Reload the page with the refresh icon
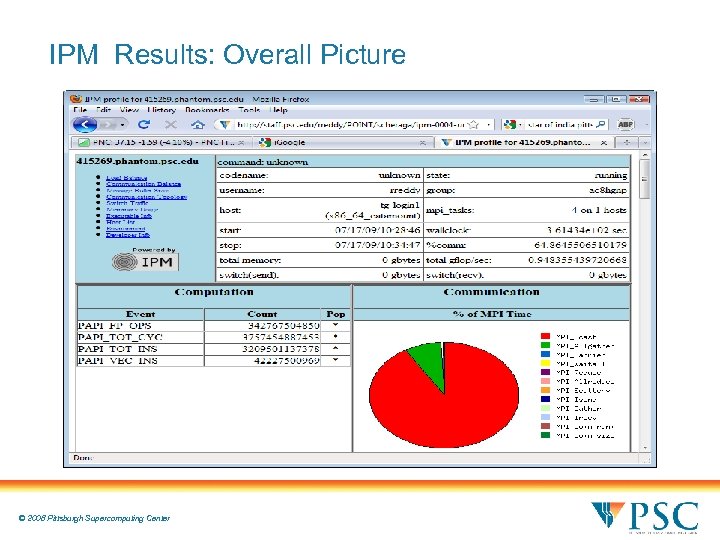This screenshot has width=720, height=540. click(144, 124)
